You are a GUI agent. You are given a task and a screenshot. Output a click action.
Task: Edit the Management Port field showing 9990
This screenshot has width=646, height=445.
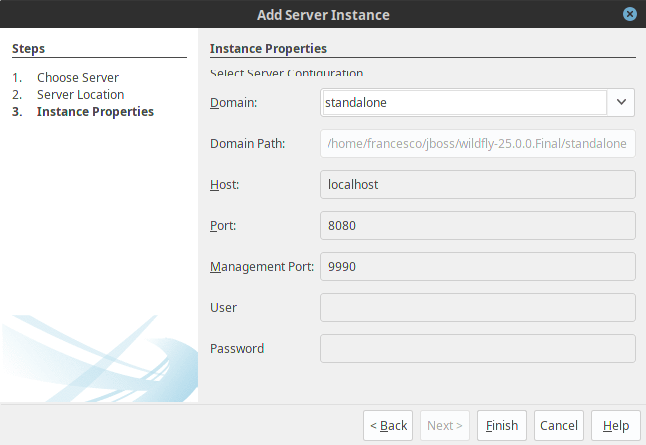(477, 267)
